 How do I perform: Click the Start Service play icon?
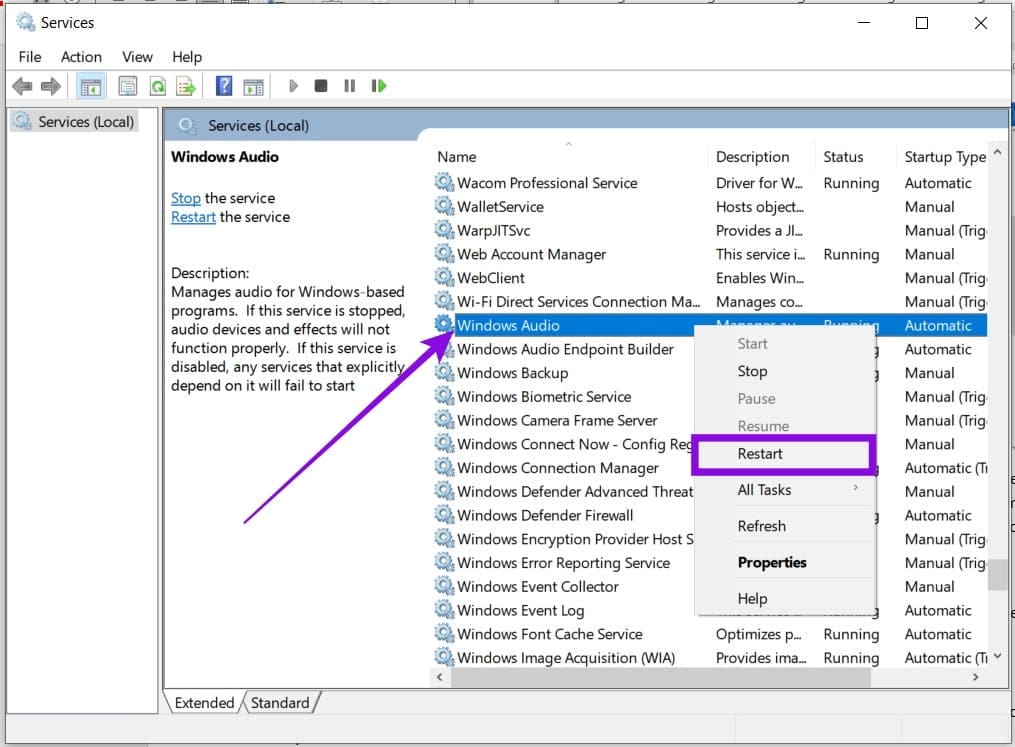coord(293,85)
